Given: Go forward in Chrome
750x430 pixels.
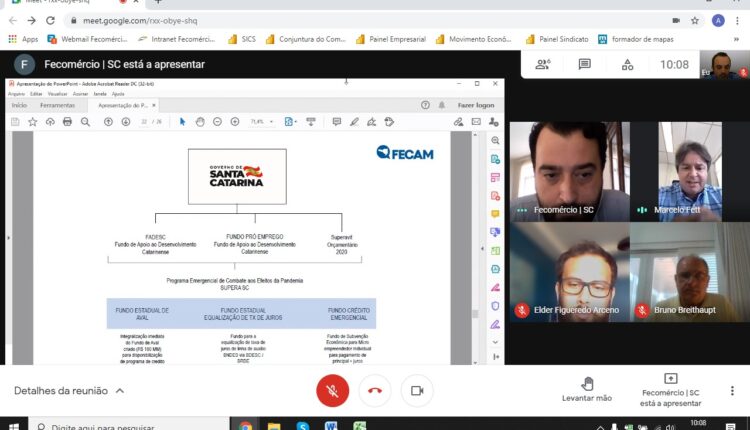Looking at the screenshot, I should [x=32, y=21].
